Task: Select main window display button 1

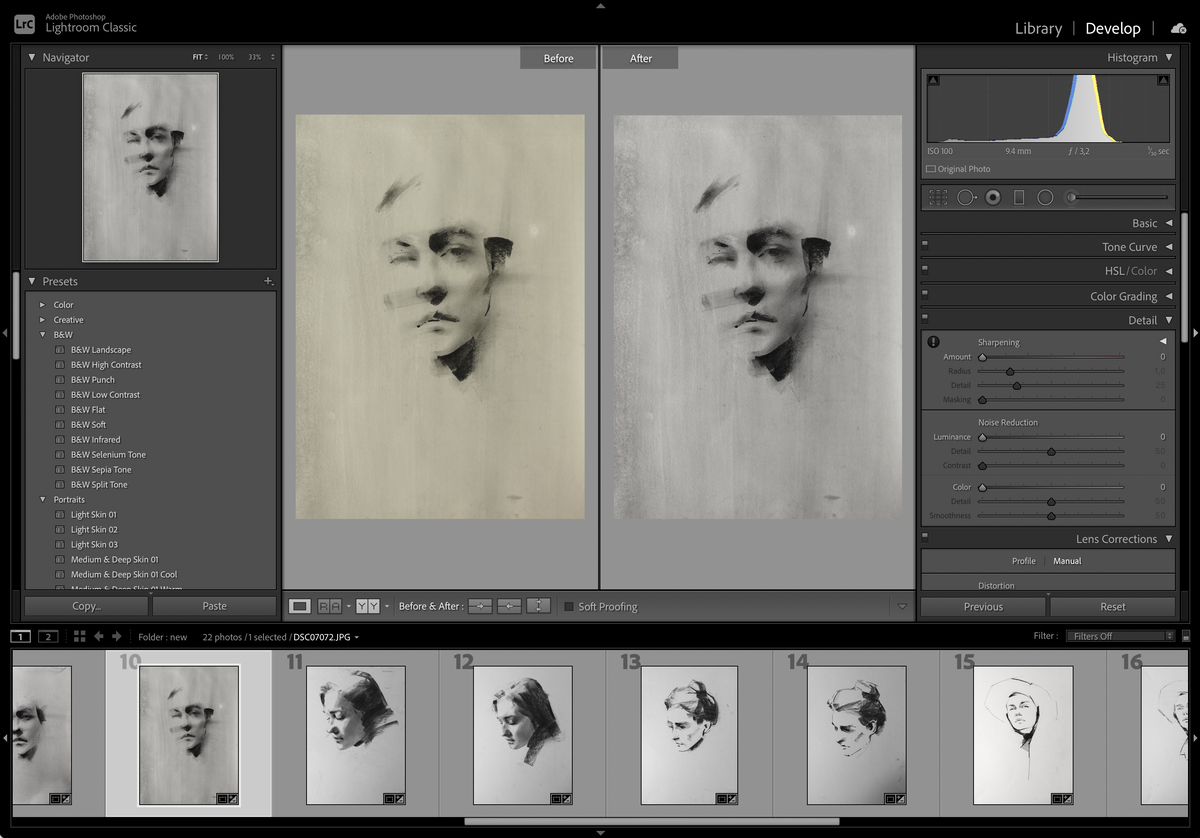Action: 21,636
